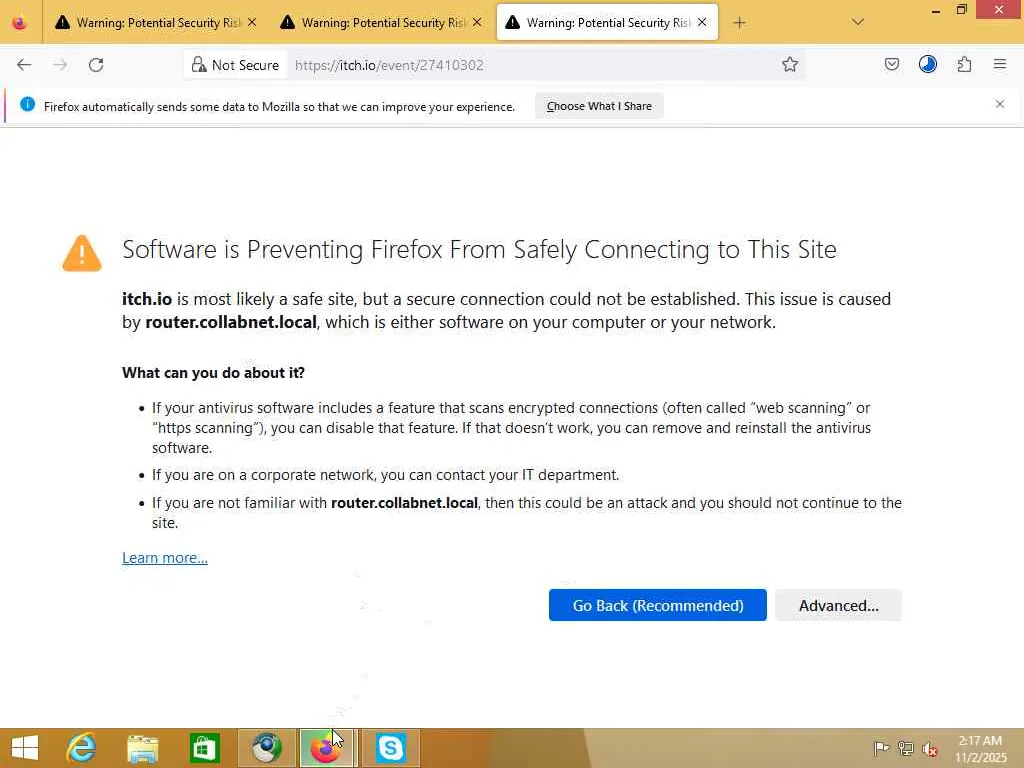The width and height of the screenshot is (1024, 768).
Task: Open a new tab with plus button
Action: [739, 22]
